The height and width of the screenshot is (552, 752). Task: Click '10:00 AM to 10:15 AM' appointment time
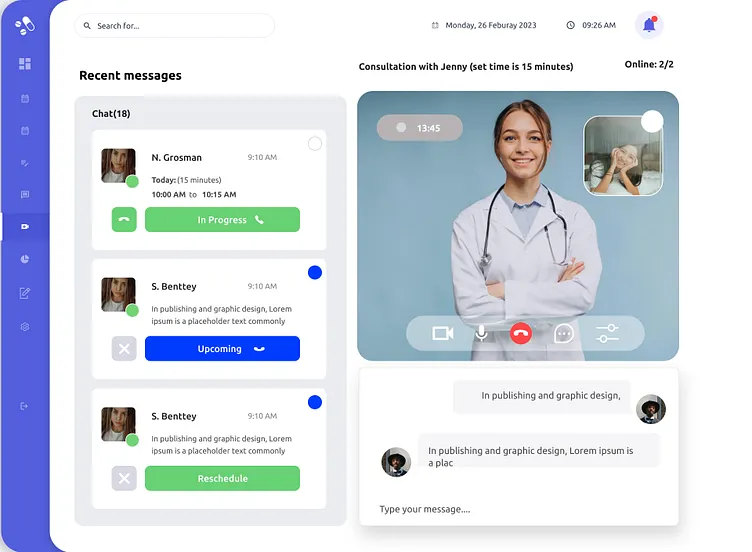pos(194,194)
